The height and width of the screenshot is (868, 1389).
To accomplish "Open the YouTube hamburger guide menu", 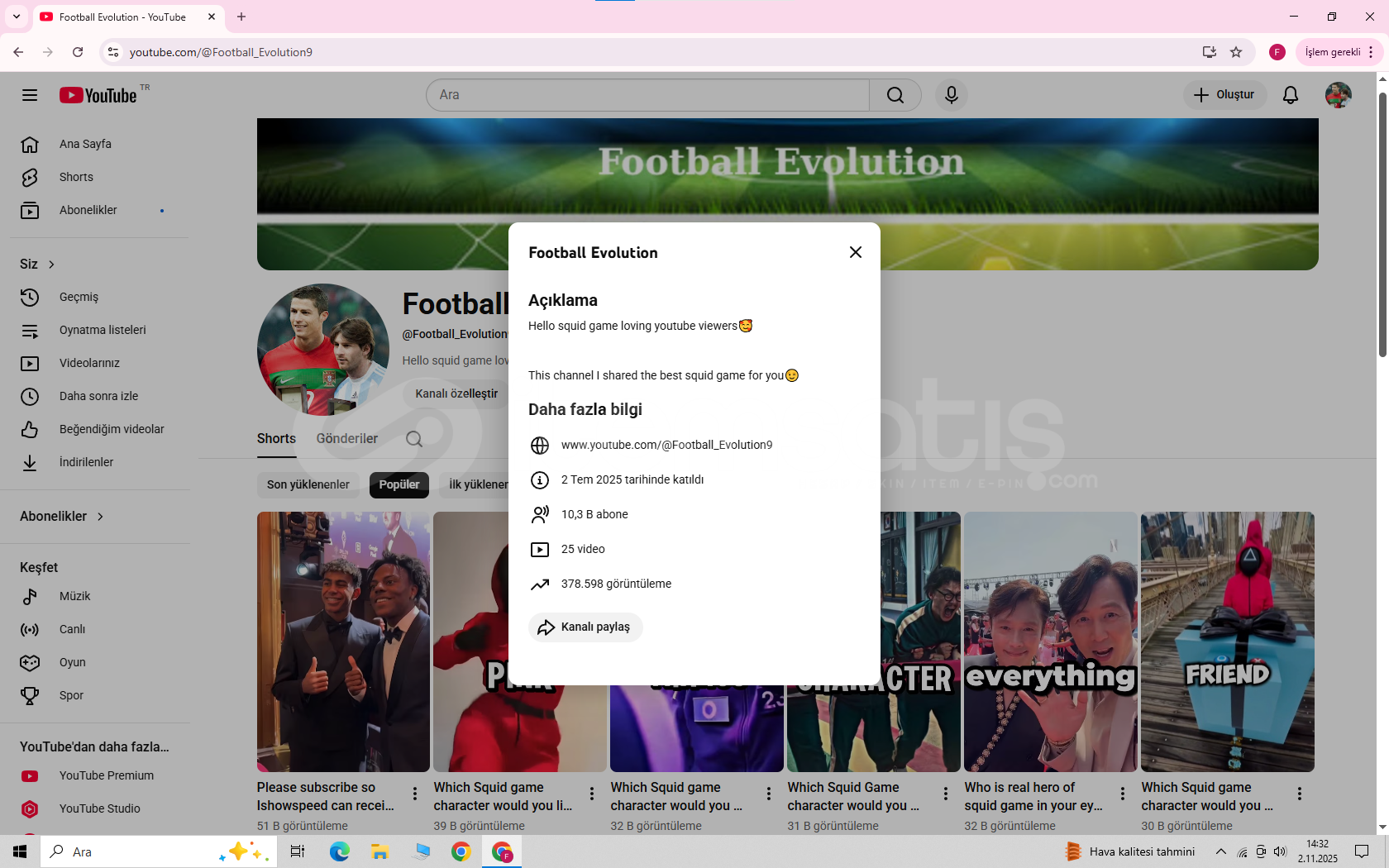I will [30, 95].
